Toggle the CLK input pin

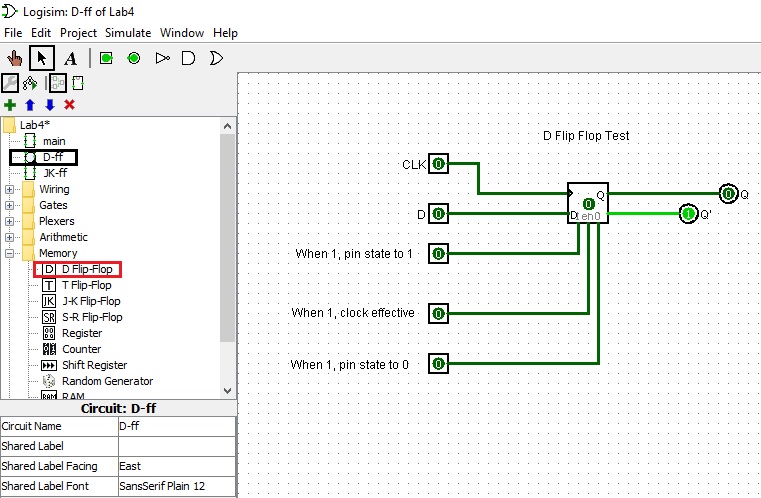pyautogui.click(x=438, y=164)
